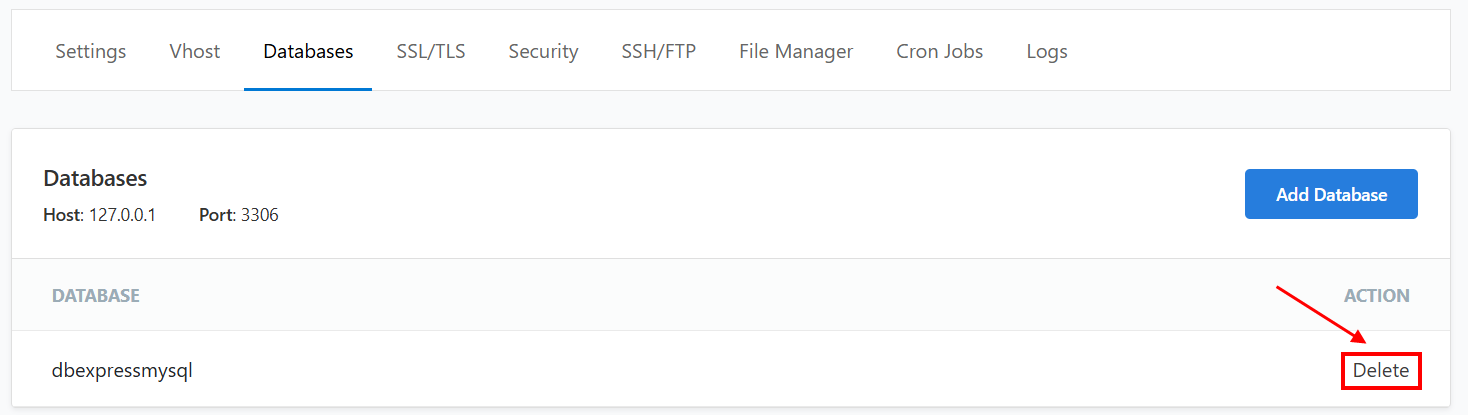Screen dimensions: 1468x415
Task: Open the File Manager tab
Action: point(796,51)
